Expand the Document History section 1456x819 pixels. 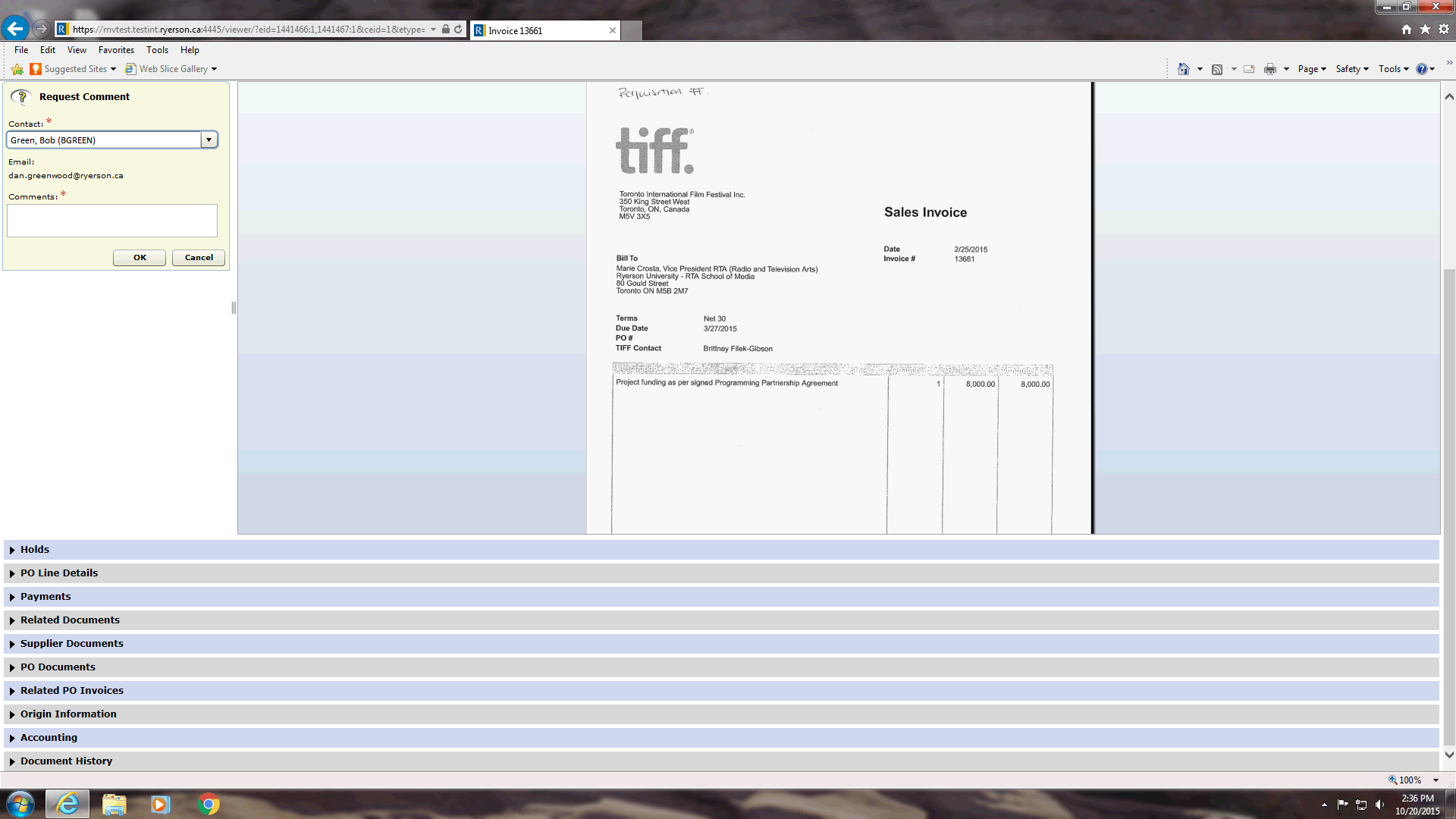click(x=66, y=761)
